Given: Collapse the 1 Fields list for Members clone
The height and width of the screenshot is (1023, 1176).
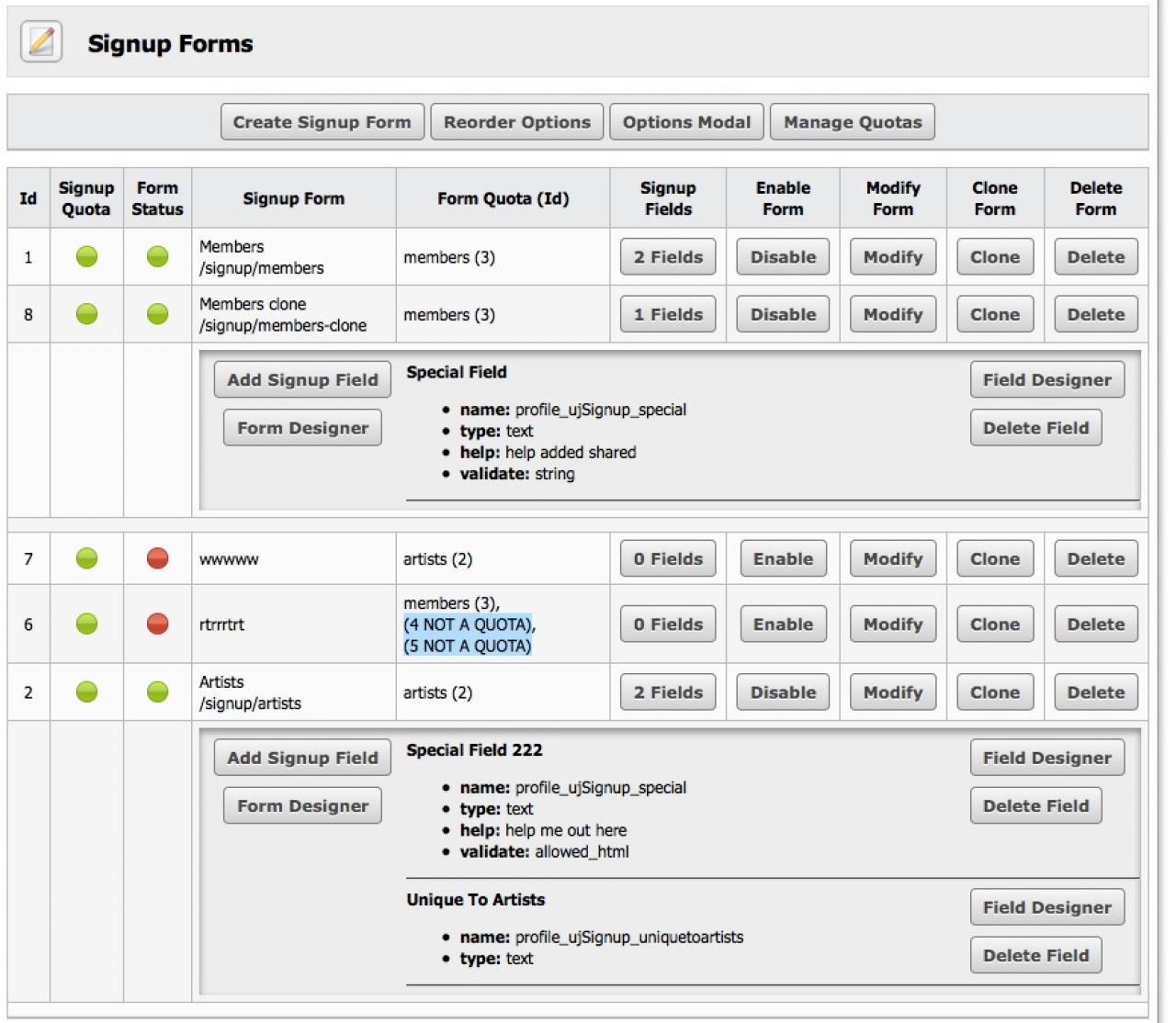Looking at the screenshot, I should click(x=668, y=314).
